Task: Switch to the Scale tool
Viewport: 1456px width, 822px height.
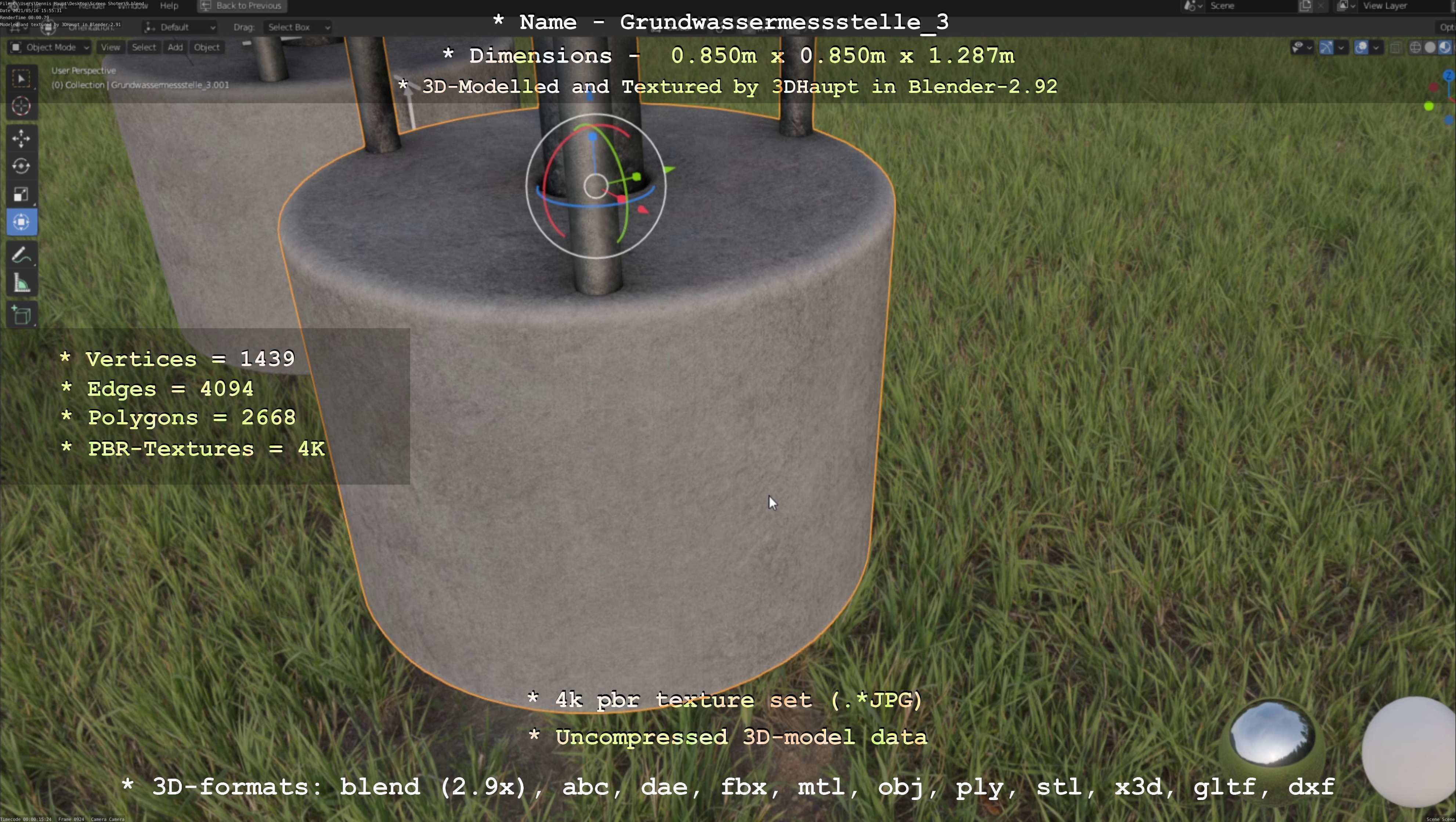Action: click(x=21, y=194)
